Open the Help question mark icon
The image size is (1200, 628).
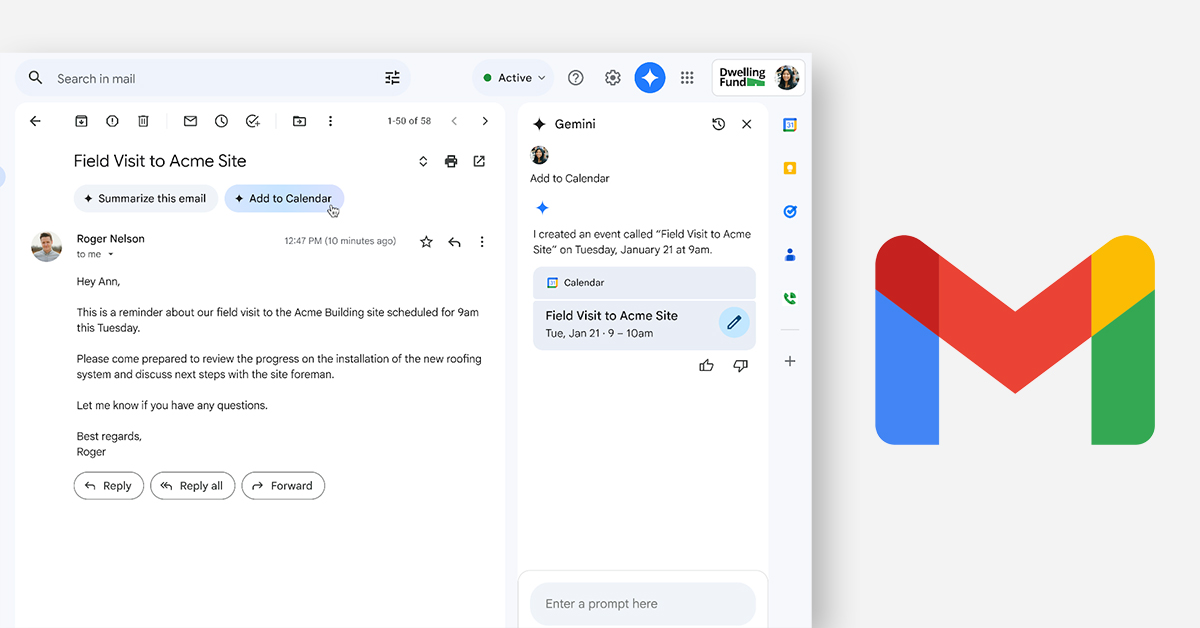pos(576,78)
